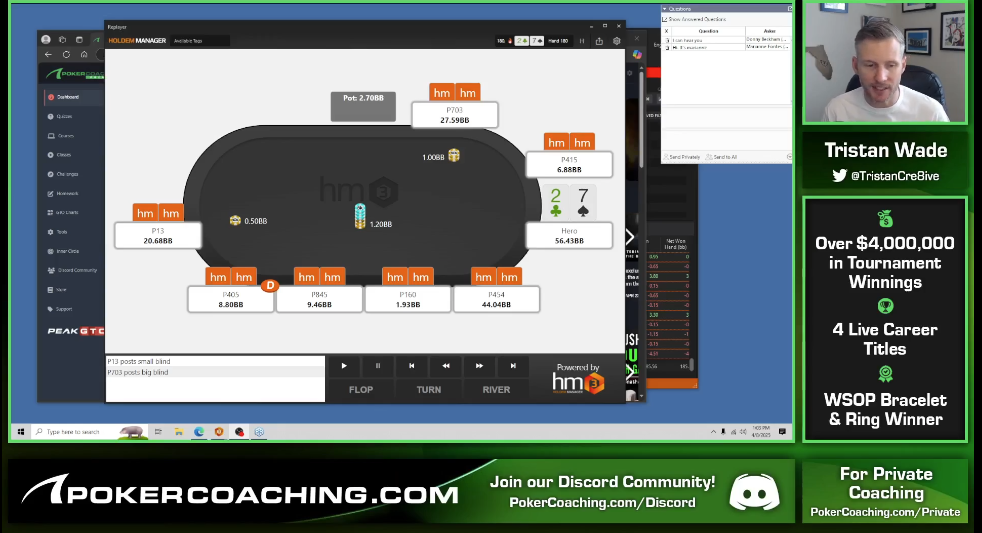The image size is (982, 533).
Task: Click the Hand 180 label
Action: coord(558,41)
